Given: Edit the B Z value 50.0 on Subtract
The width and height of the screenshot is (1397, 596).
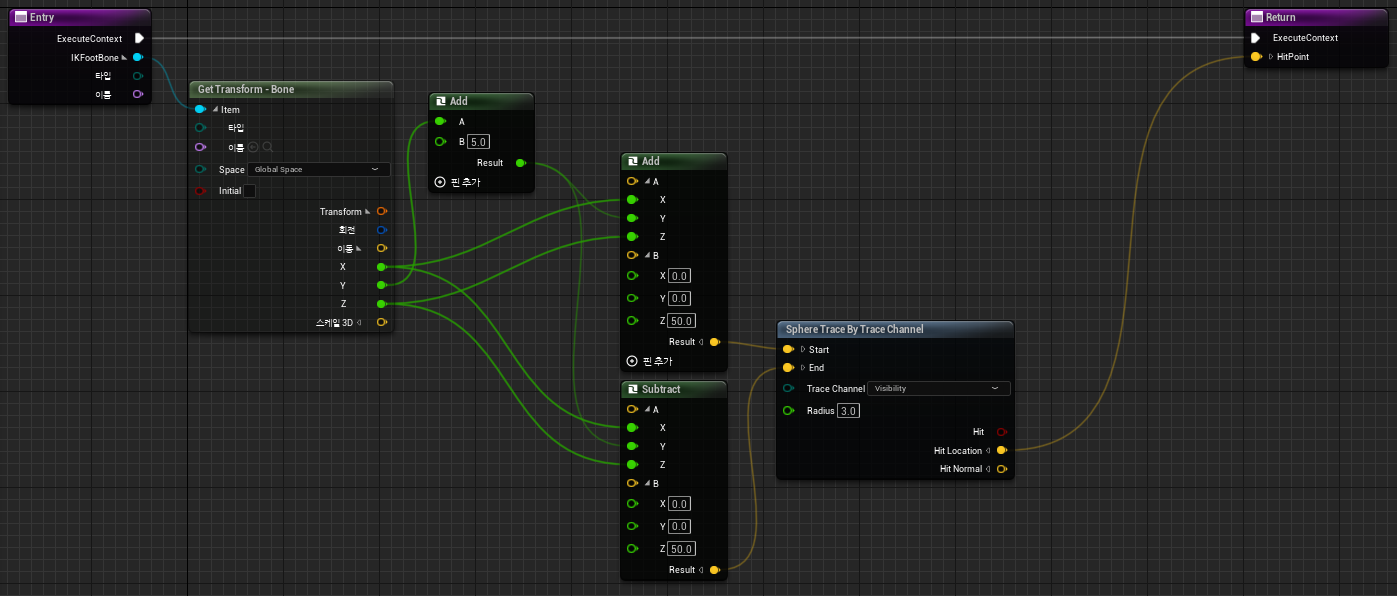Looking at the screenshot, I should click(x=682, y=549).
